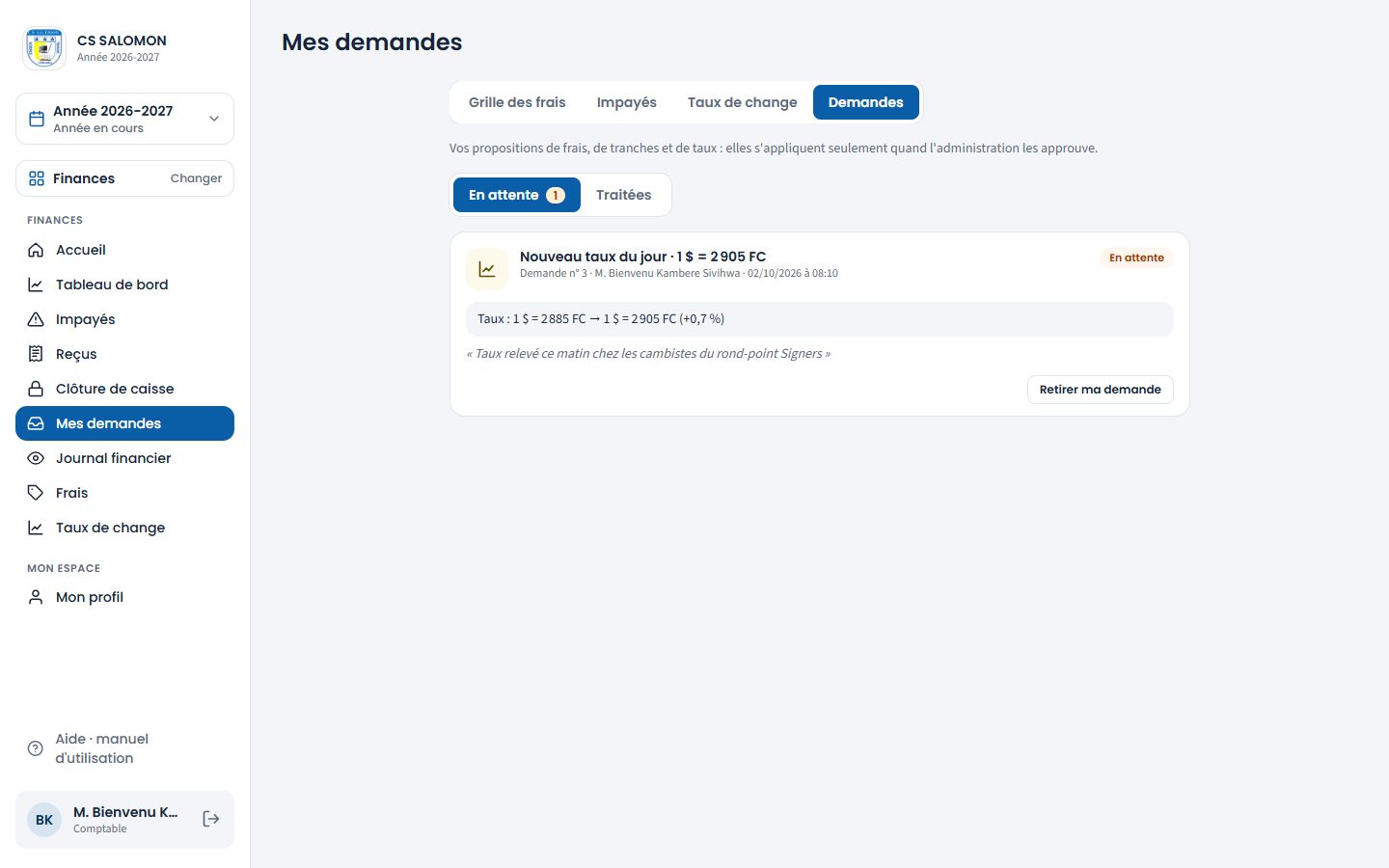Go to Accueil via its house icon
1389x868 pixels.
(x=36, y=250)
